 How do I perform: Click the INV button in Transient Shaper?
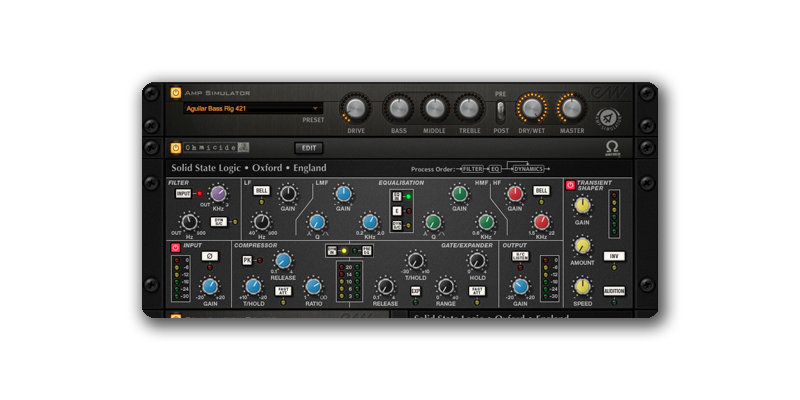[x=614, y=256]
